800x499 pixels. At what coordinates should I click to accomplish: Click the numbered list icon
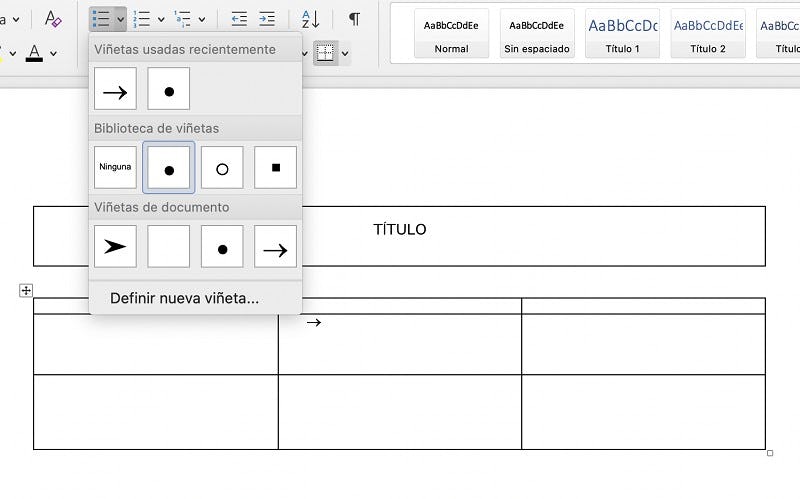click(142, 18)
